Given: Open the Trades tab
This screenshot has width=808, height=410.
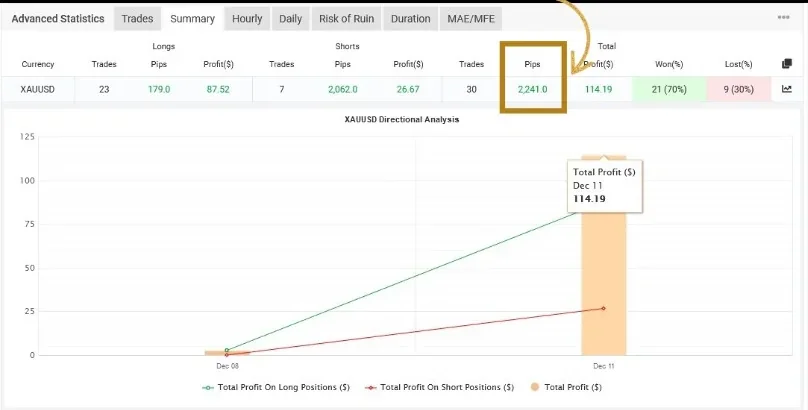Looking at the screenshot, I should [x=137, y=19].
